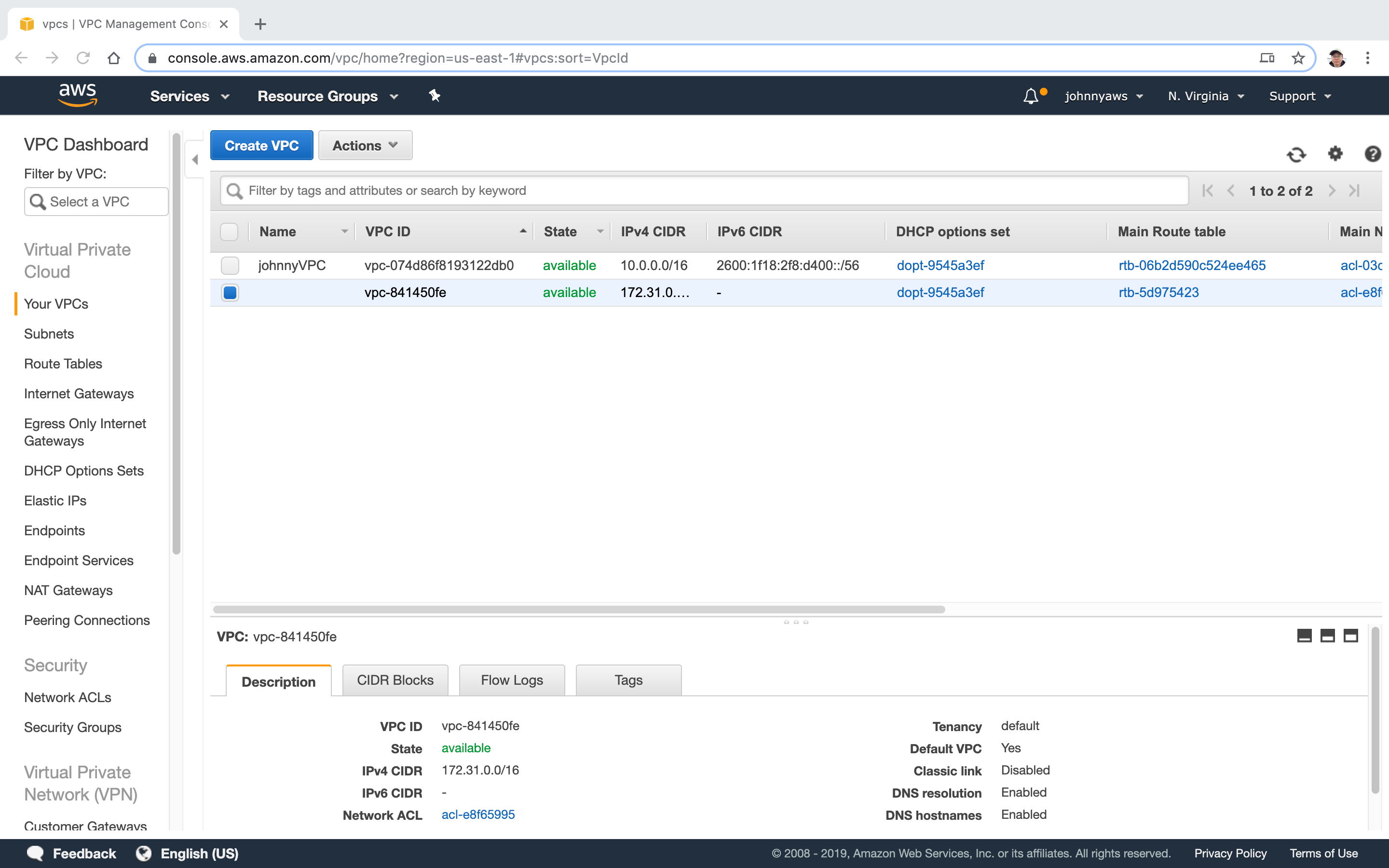The height and width of the screenshot is (868, 1389).
Task: Click the horizontal table scrollbar
Action: pos(579,609)
